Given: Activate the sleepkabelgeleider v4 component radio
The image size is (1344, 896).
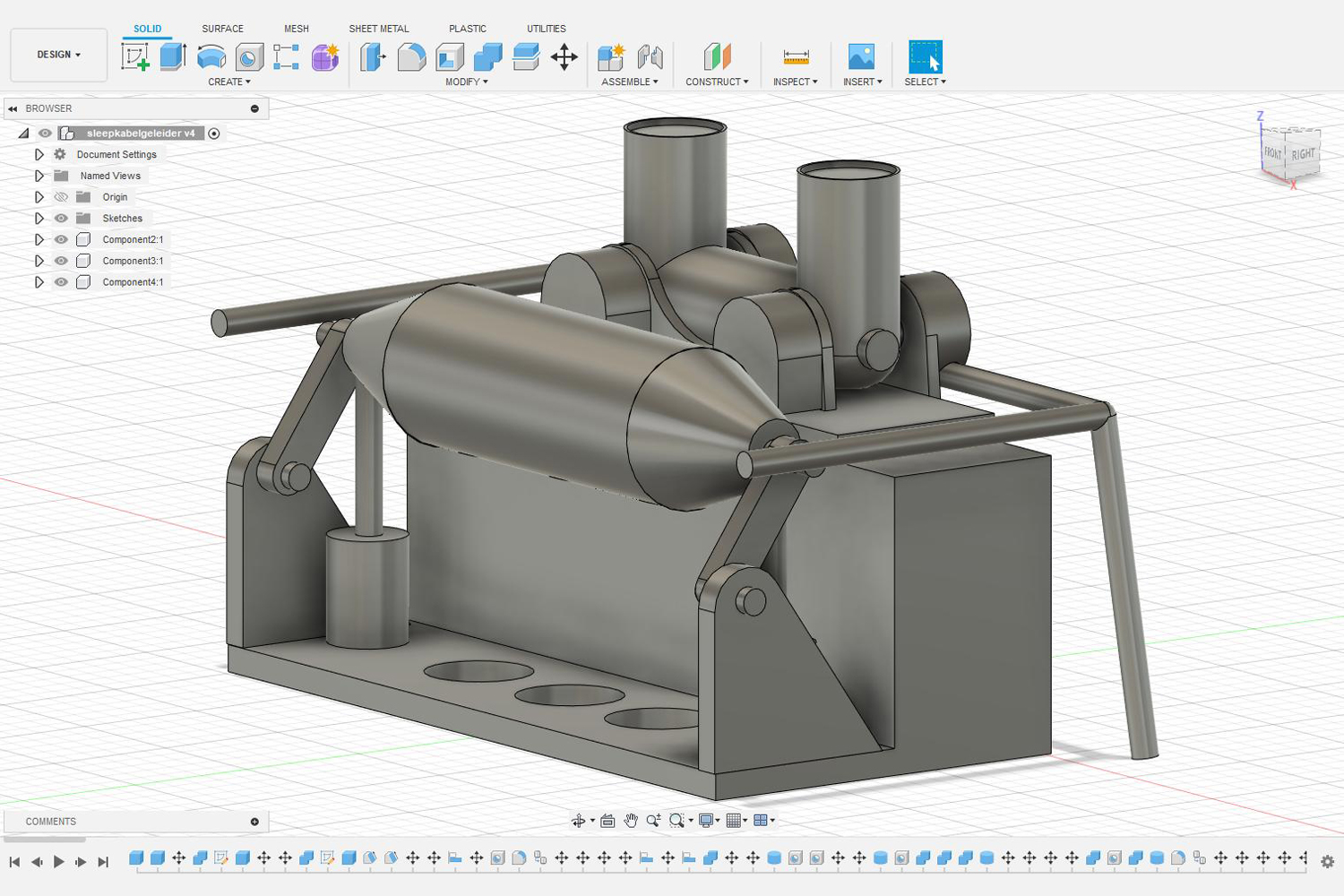Looking at the screenshot, I should [214, 134].
